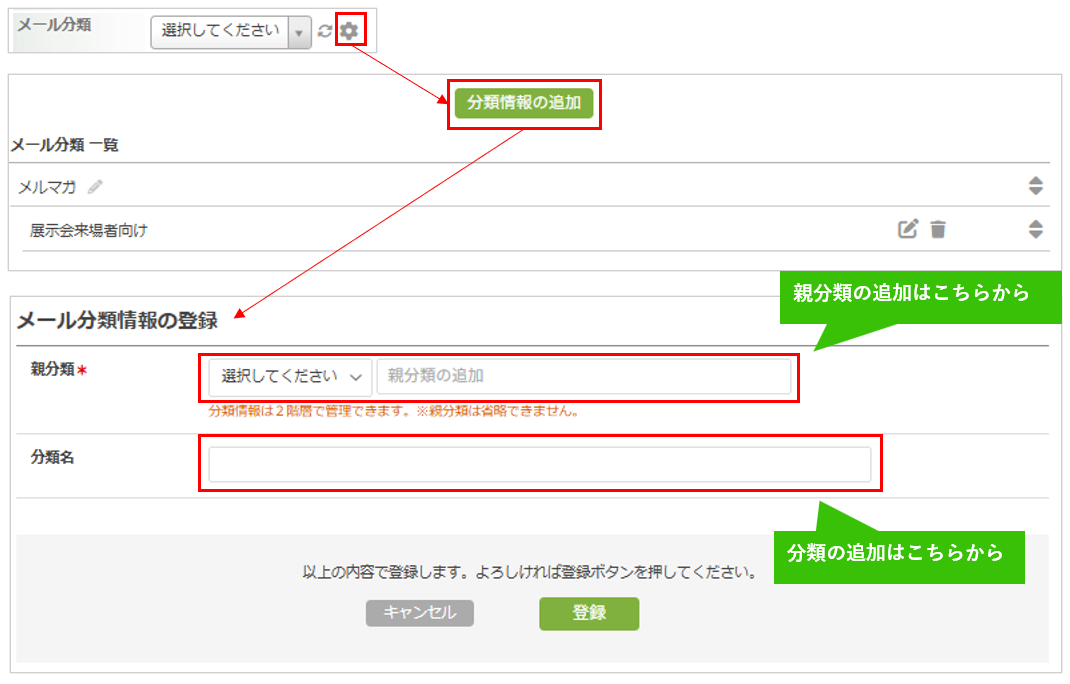Open the メール分類 dropdown at the top

tap(231, 31)
